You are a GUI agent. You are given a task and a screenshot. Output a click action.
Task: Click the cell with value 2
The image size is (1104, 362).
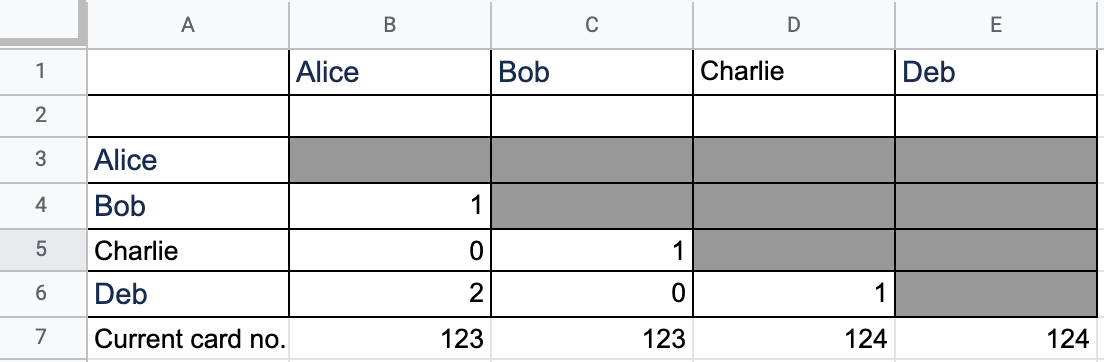389,294
